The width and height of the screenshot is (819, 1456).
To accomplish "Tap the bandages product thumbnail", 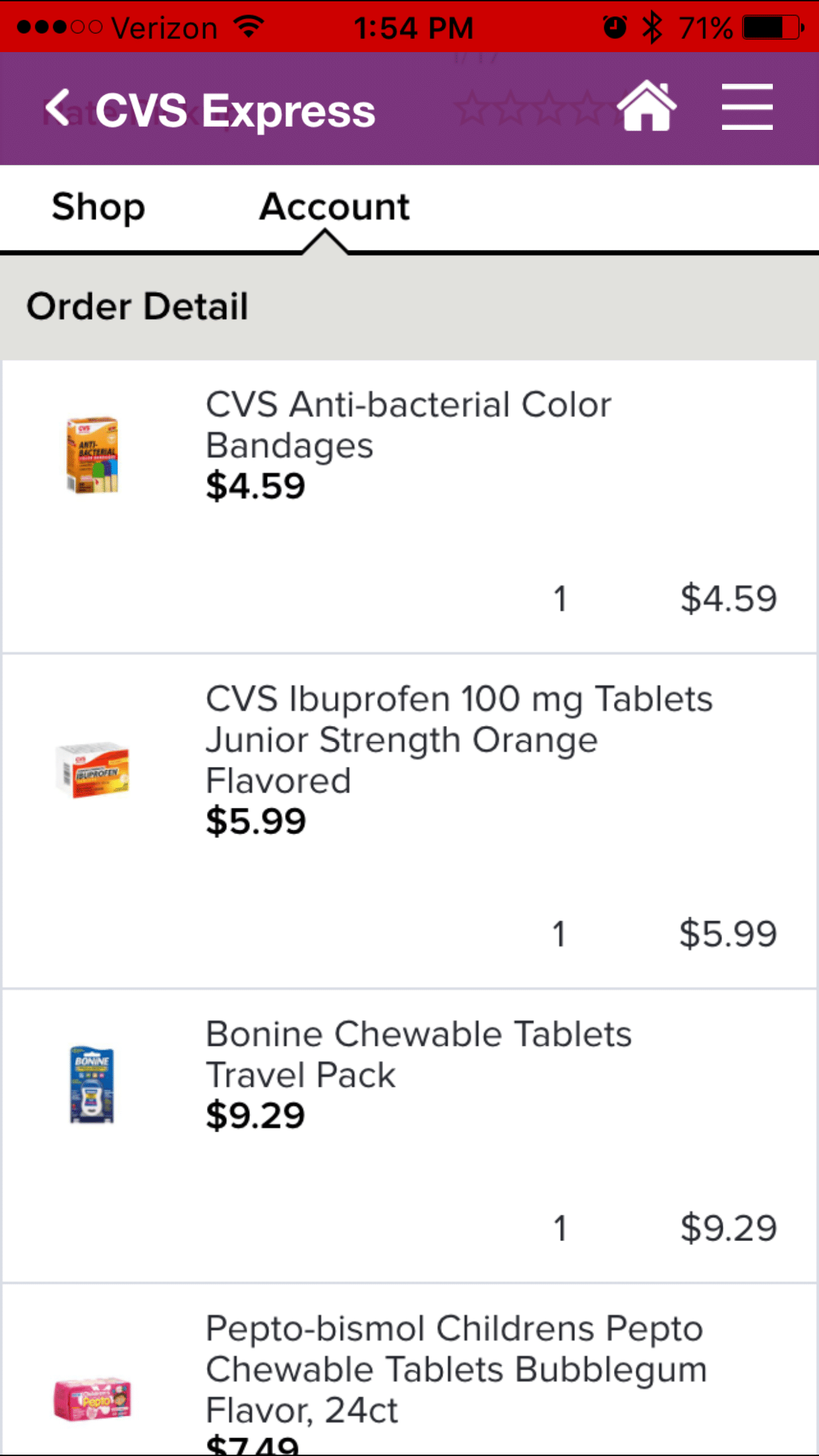I will (x=92, y=455).
